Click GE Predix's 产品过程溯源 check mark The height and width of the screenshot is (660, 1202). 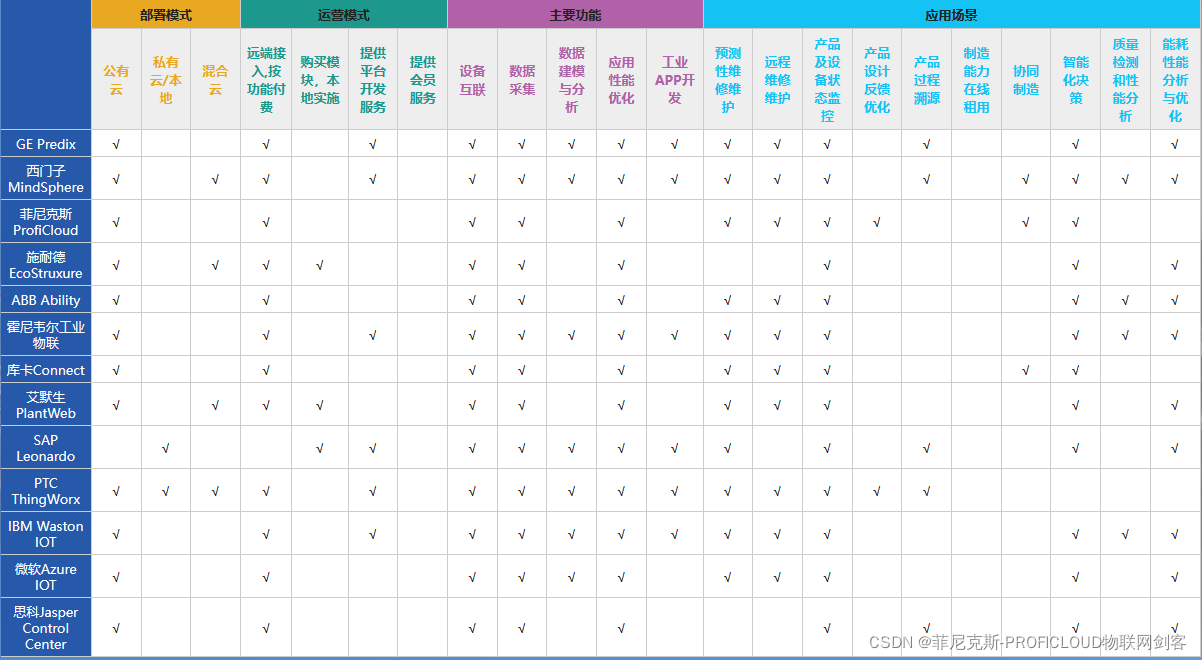pyautogui.click(x=927, y=144)
